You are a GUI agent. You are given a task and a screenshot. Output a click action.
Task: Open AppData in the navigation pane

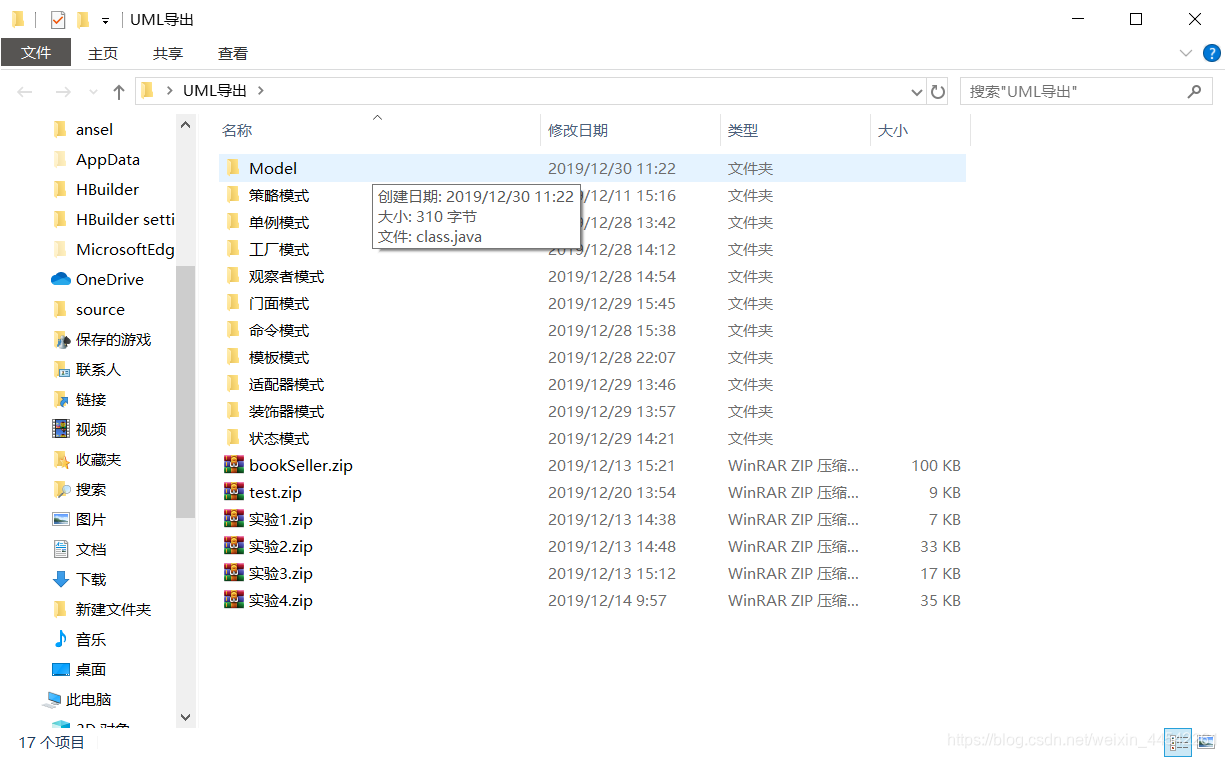pyautogui.click(x=108, y=159)
